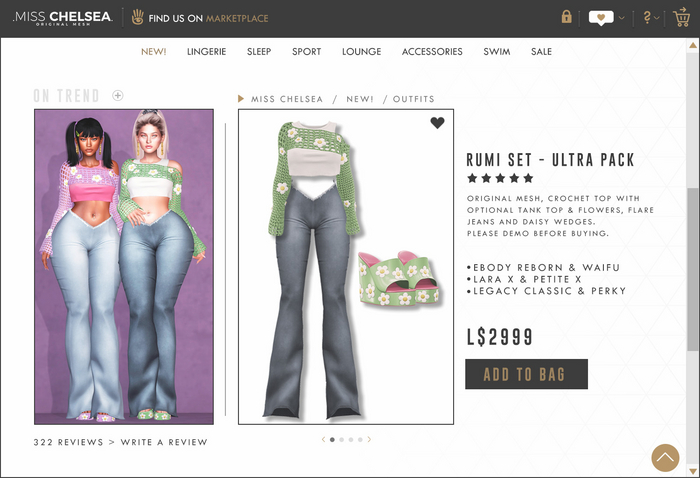Expand the help menu dropdown chevron

657,18
